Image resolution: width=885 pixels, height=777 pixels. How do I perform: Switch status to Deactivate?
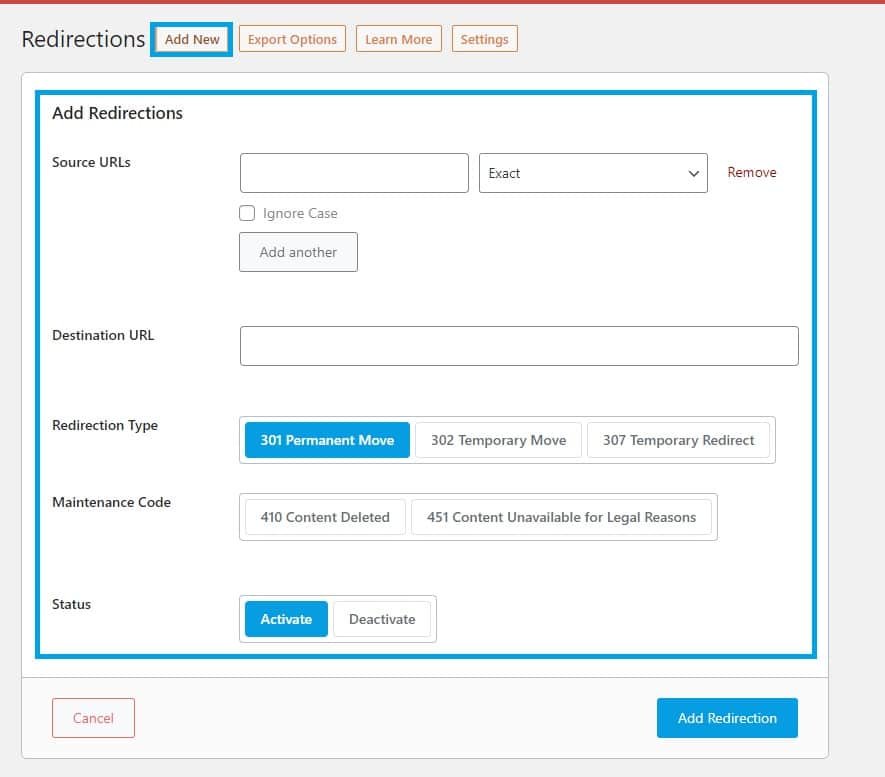[381, 619]
